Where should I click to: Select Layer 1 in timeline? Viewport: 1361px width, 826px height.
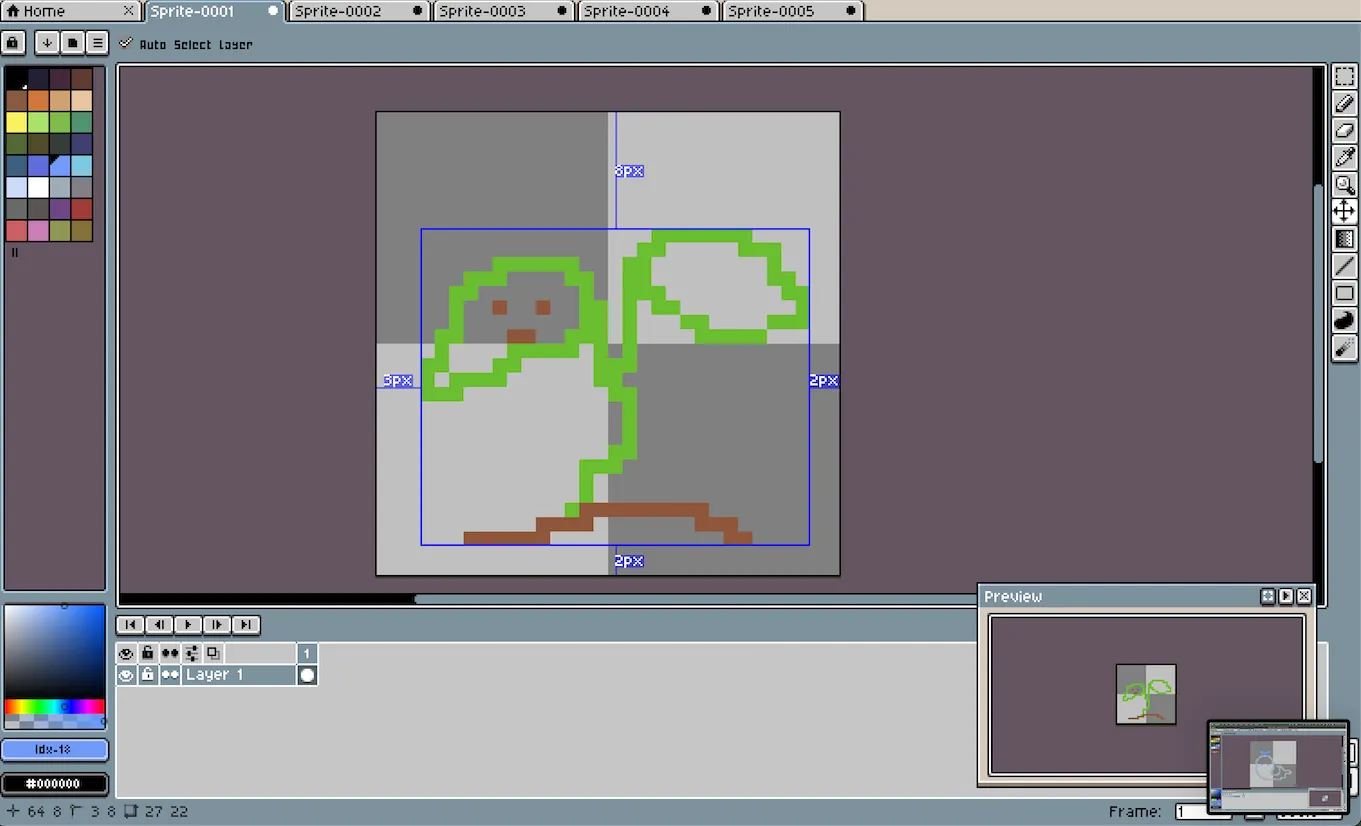pos(238,675)
